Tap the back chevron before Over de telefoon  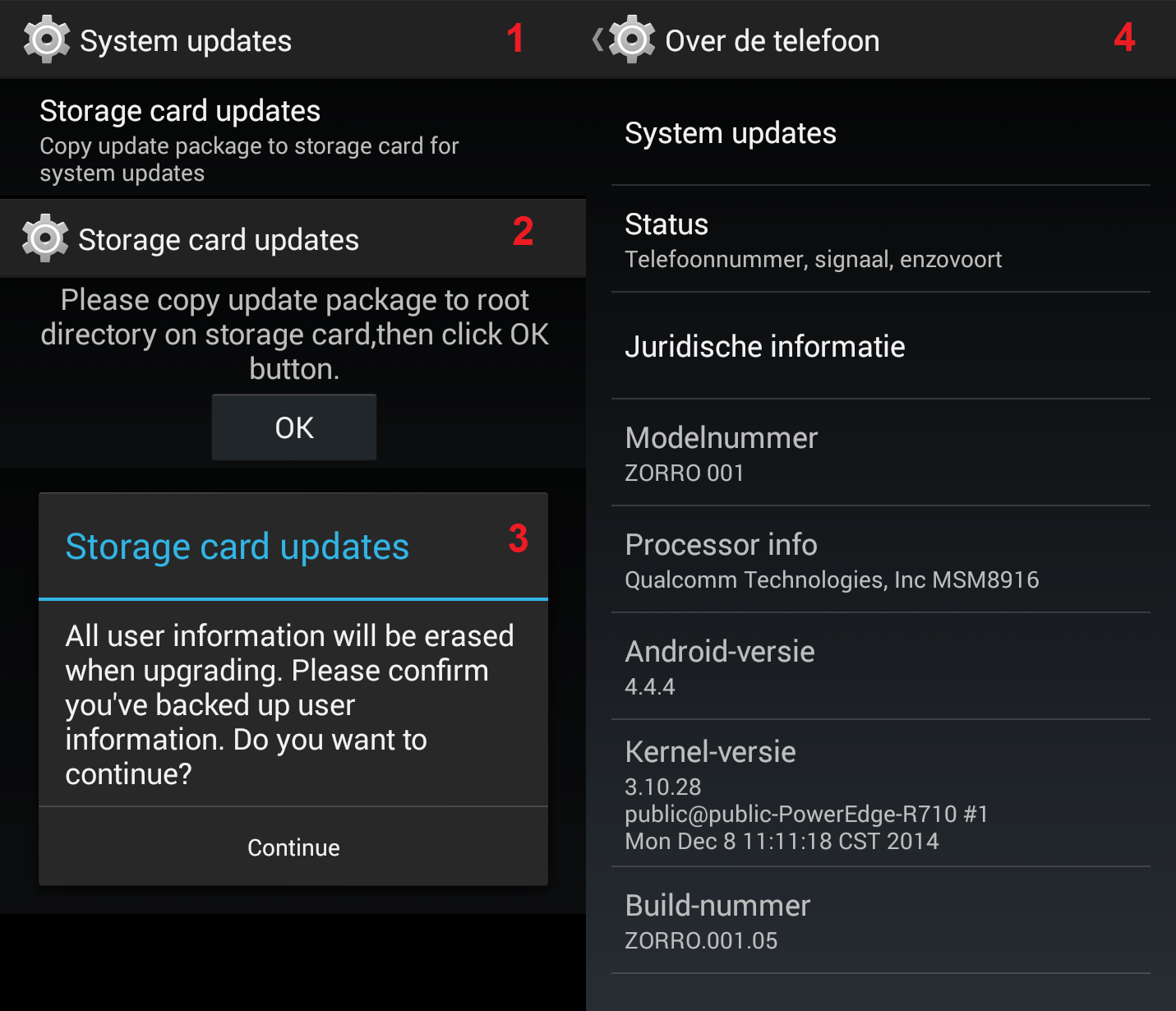[x=597, y=39]
